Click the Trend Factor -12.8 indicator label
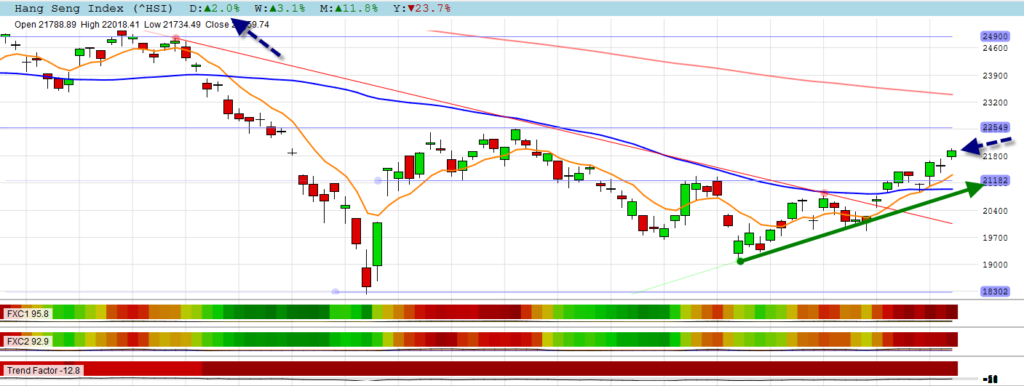Viewport: 1024px width, 386px height. pos(43,370)
